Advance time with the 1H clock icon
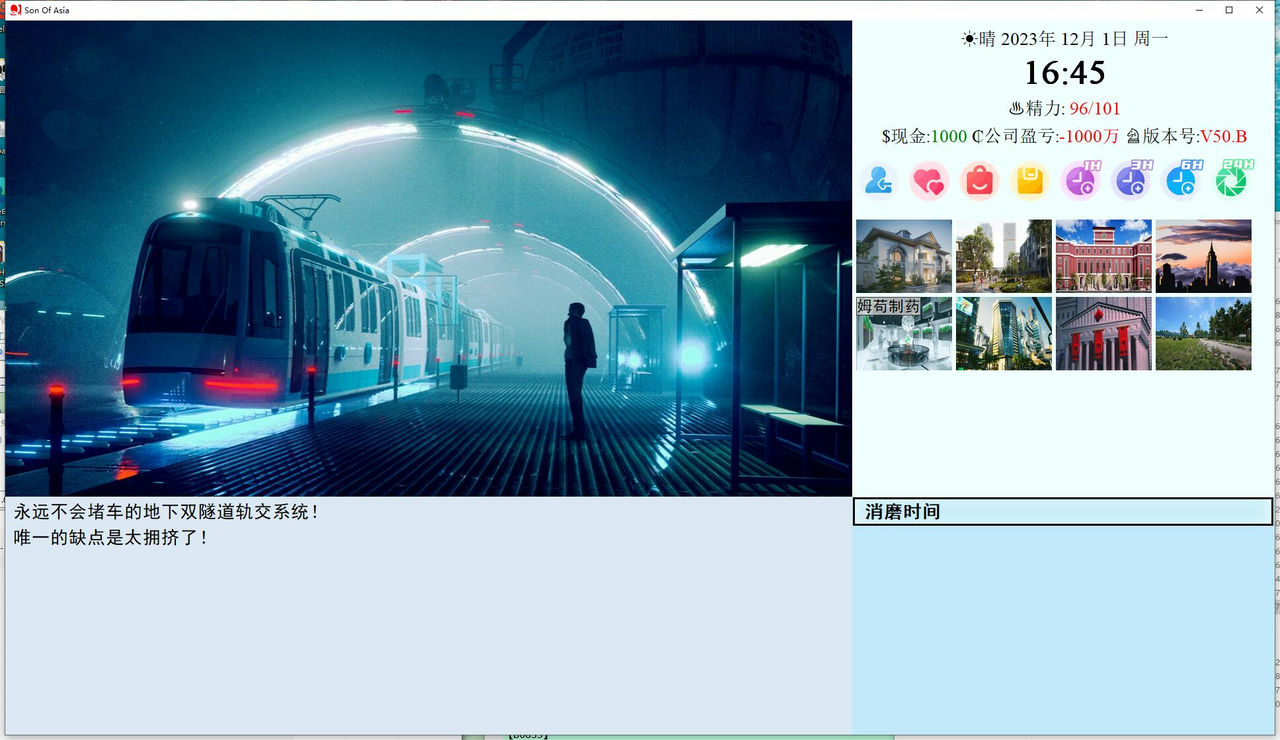 tap(1080, 181)
